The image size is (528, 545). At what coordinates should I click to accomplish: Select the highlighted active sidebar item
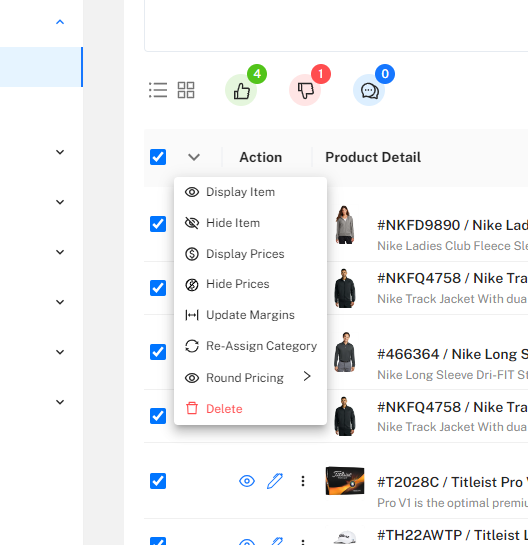[x=41, y=67]
